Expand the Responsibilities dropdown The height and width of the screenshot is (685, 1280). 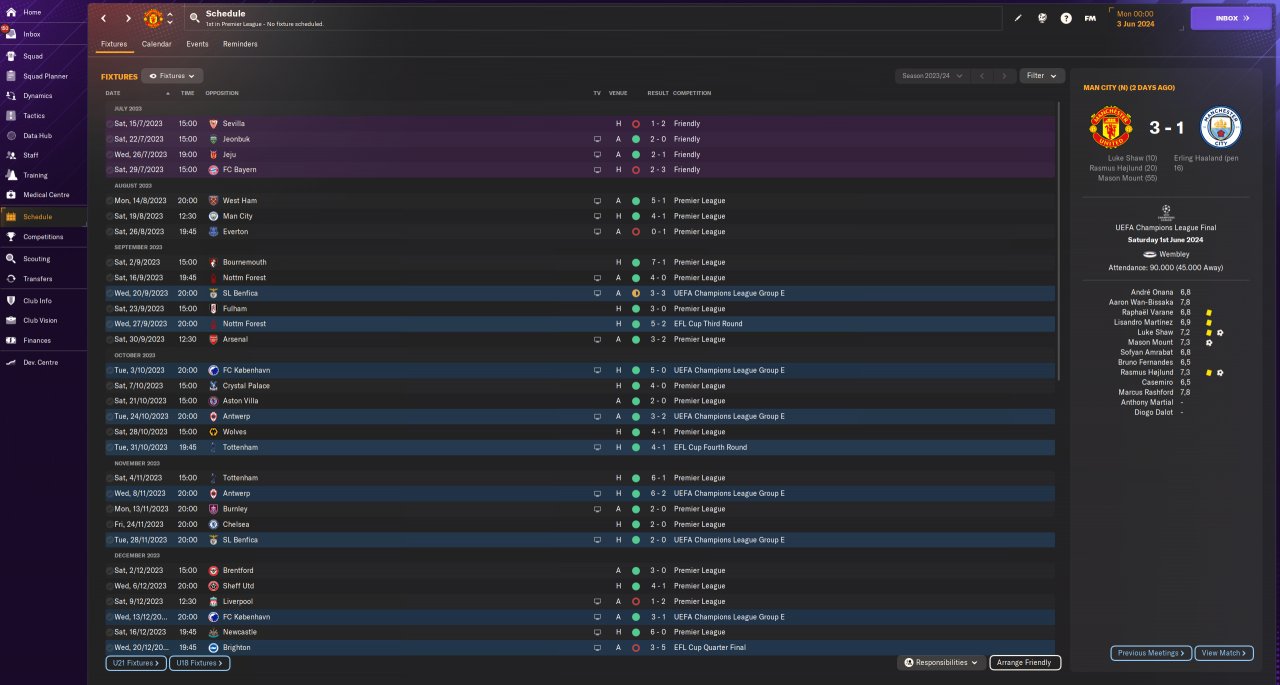[x=941, y=662]
